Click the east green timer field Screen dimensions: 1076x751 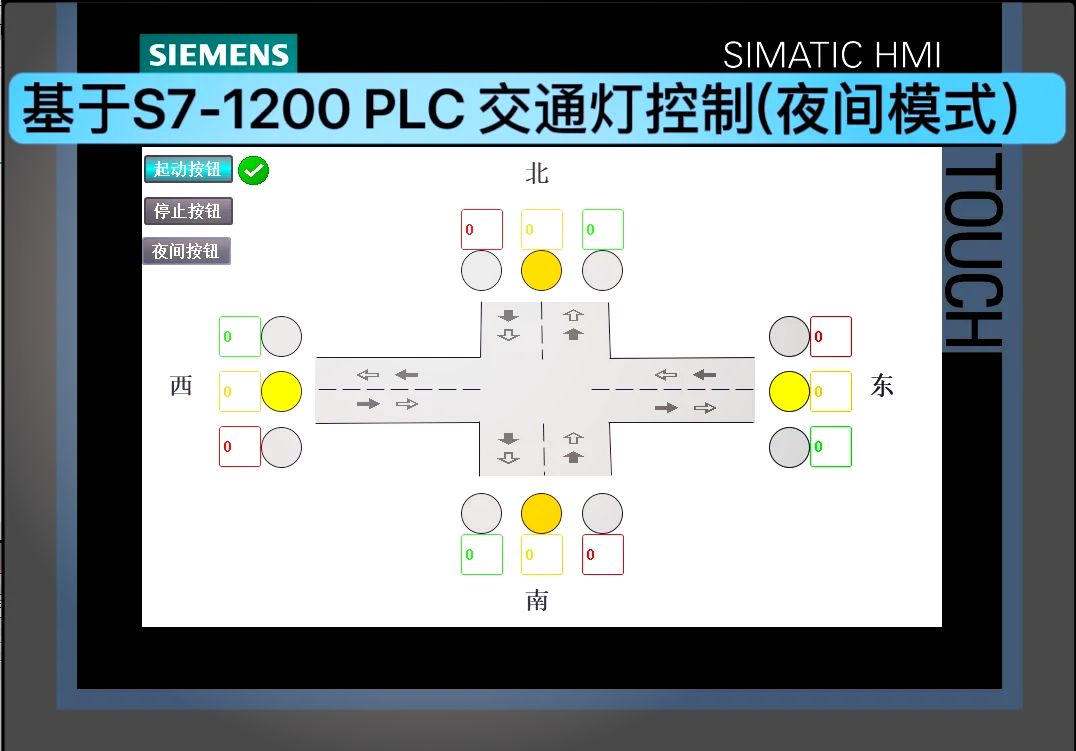[831, 446]
